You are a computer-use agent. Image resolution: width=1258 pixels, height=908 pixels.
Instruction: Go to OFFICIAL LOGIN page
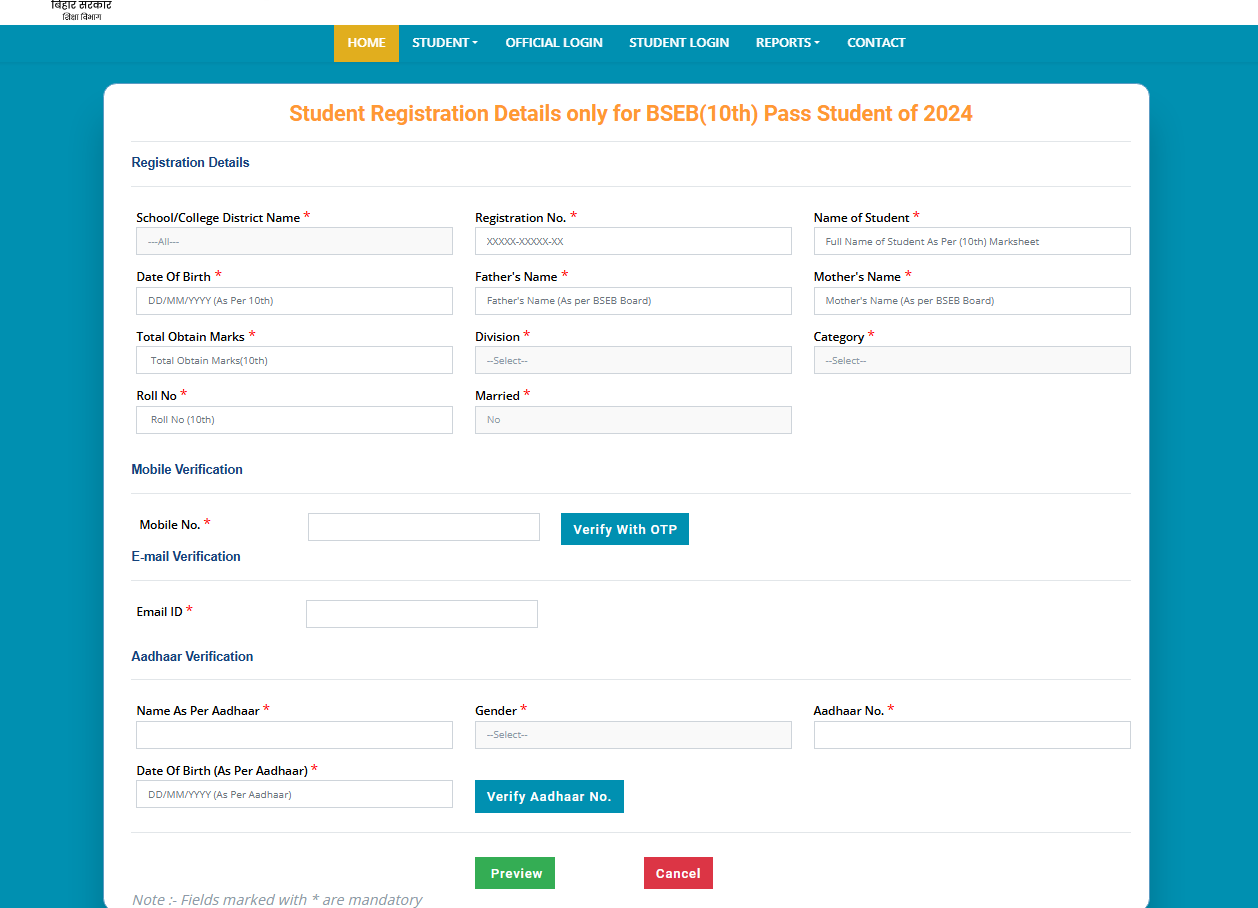coord(554,43)
